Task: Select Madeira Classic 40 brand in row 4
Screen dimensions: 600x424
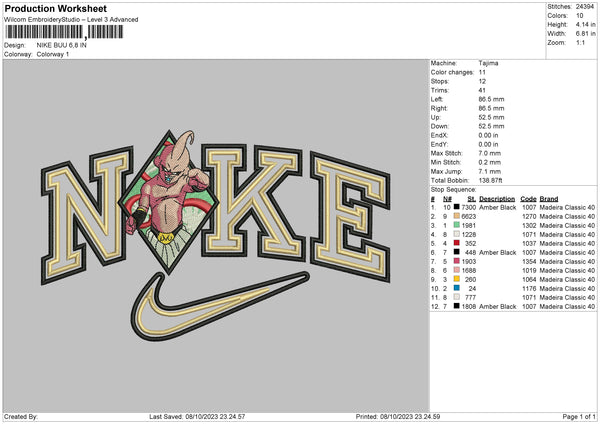Action: 567,234
